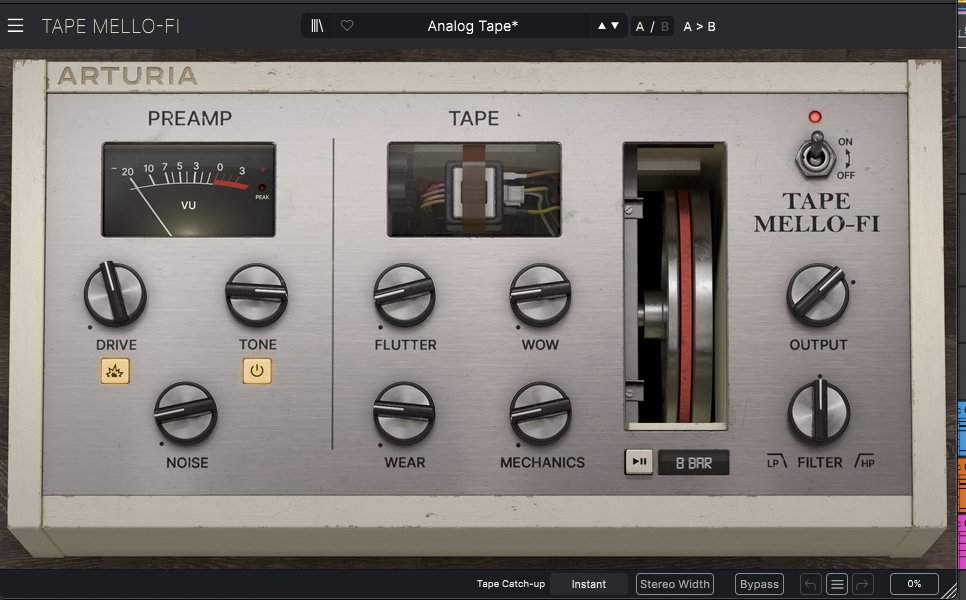Open the preset library browser icon
The width and height of the screenshot is (966, 600).
point(316,25)
